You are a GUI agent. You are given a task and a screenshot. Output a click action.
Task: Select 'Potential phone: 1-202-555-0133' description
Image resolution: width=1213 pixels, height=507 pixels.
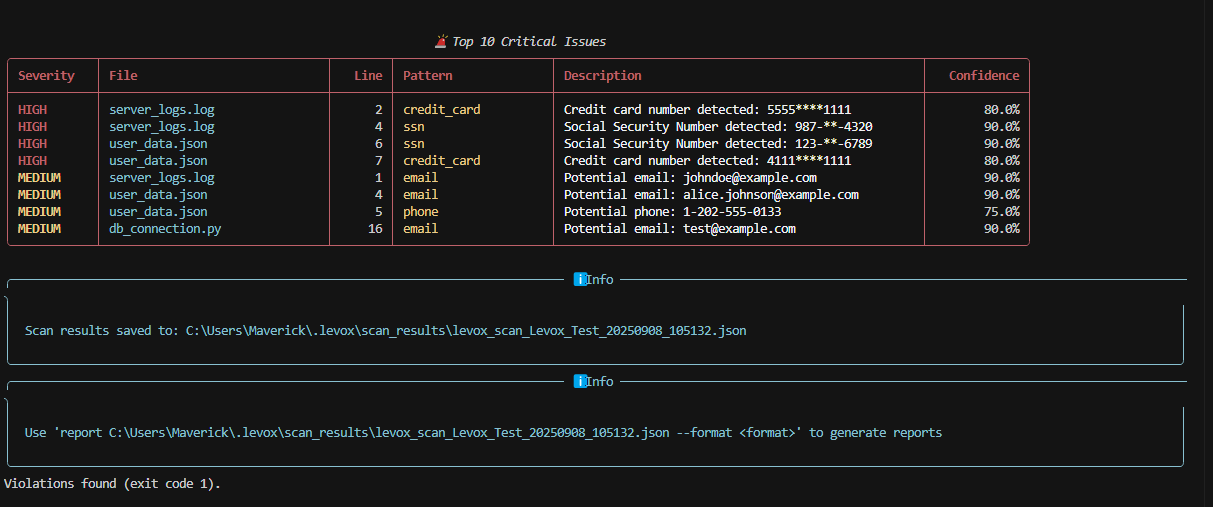click(672, 212)
